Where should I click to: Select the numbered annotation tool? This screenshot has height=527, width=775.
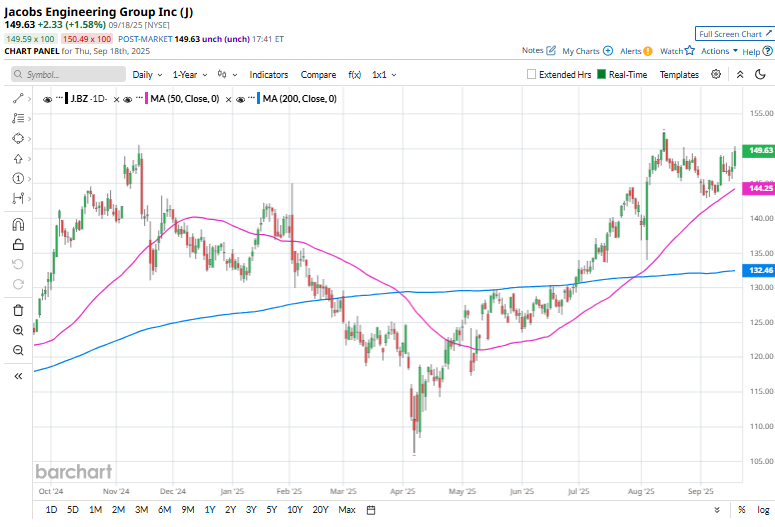click(x=18, y=178)
